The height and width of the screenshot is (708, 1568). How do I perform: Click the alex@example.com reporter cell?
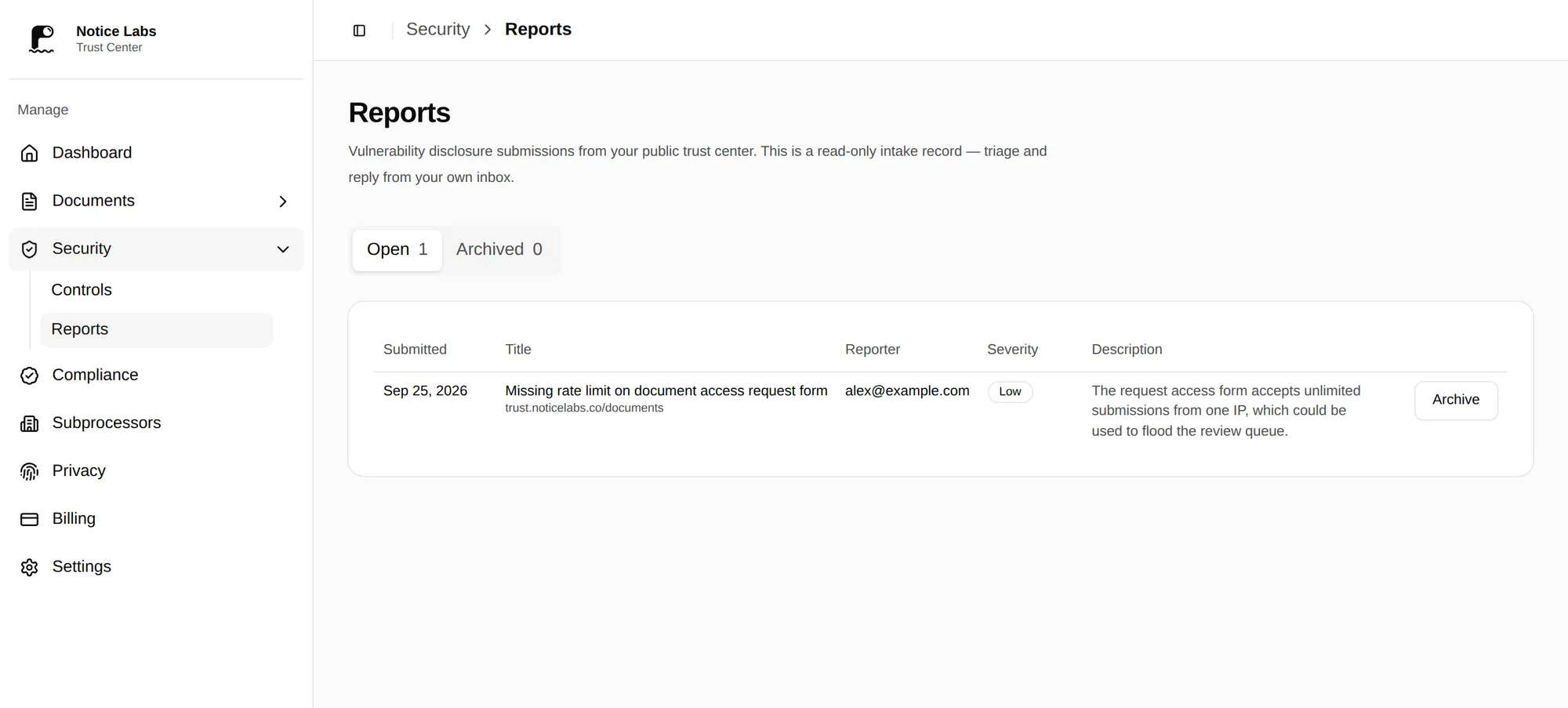coord(907,390)
